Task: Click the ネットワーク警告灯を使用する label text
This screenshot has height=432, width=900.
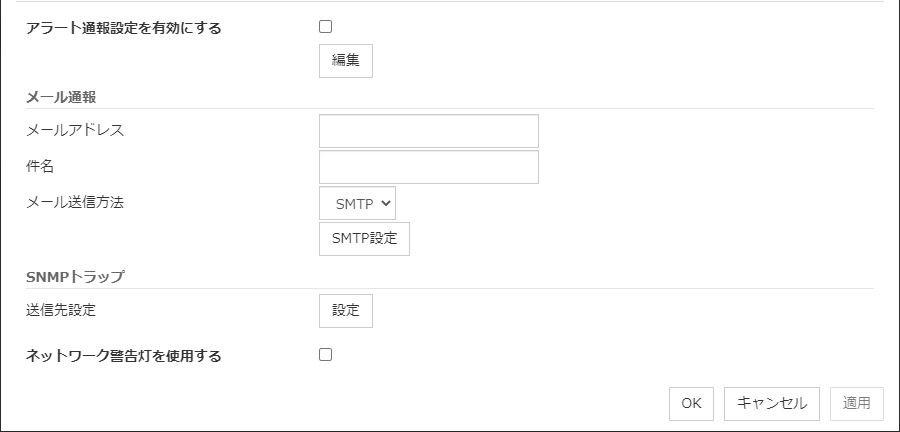Action: point(124,355)
